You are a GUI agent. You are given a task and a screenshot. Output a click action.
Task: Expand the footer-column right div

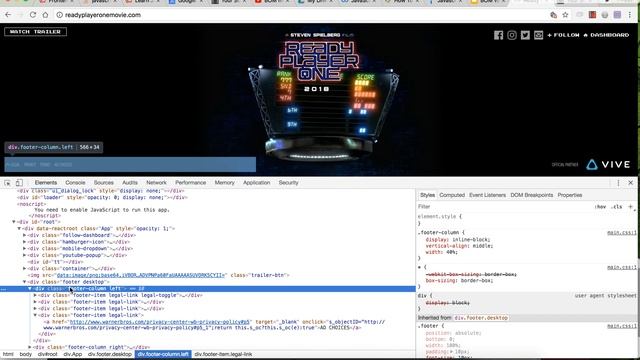(x=30, y=347)
